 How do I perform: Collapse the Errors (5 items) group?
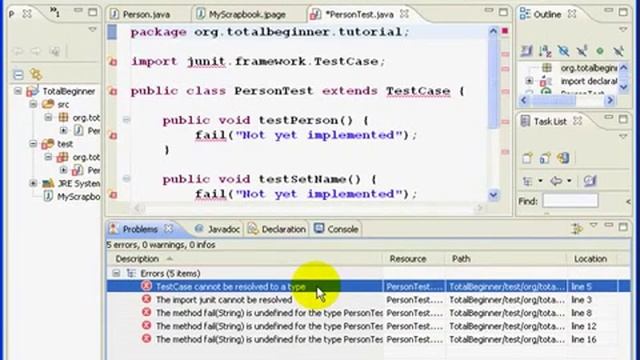point(116,273)
